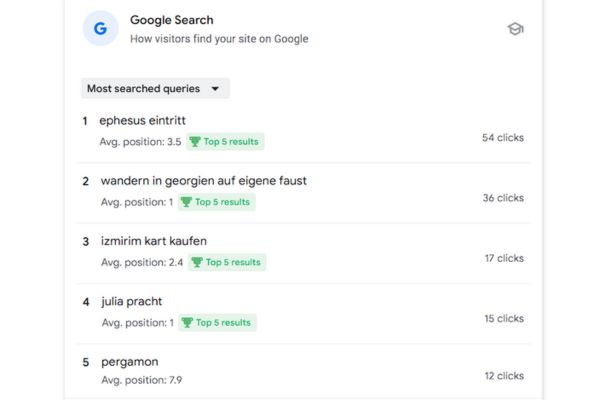600x400 pixels.
Task: Open the pergamon query
Action: tap(130, 362)
